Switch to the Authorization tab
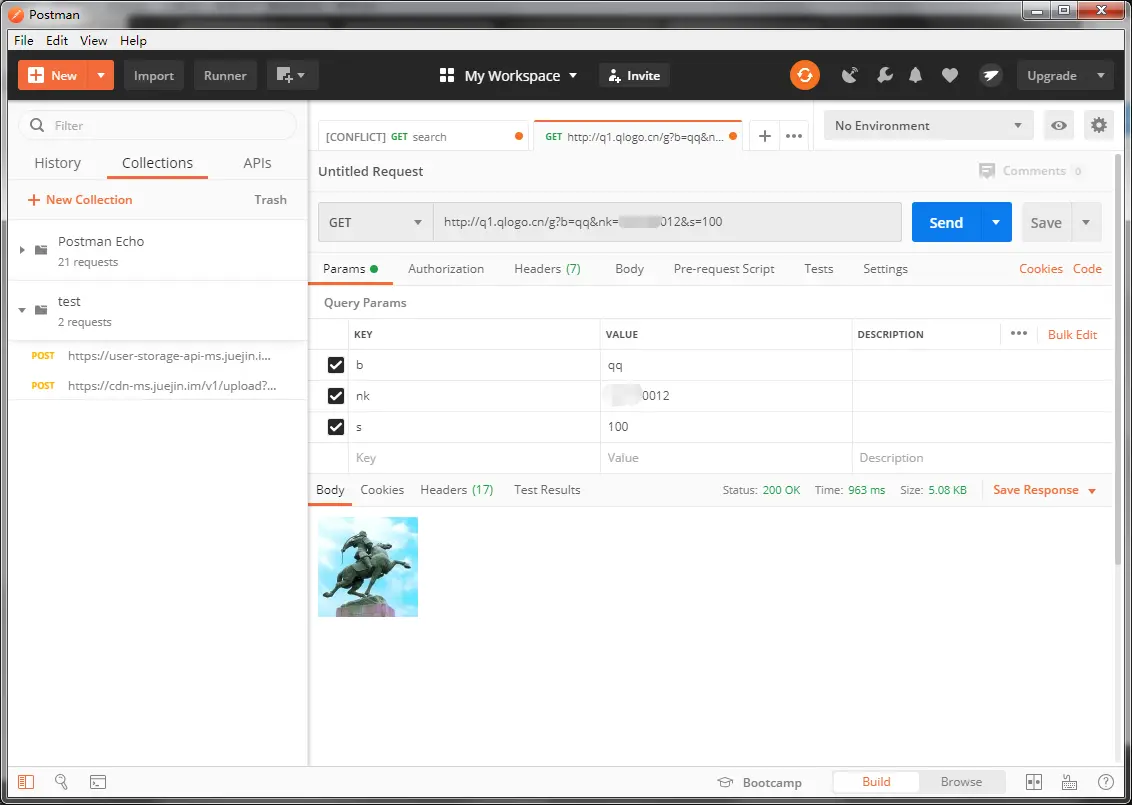The width and height of the screenshot is (1132, 805). tap(446, 269)
